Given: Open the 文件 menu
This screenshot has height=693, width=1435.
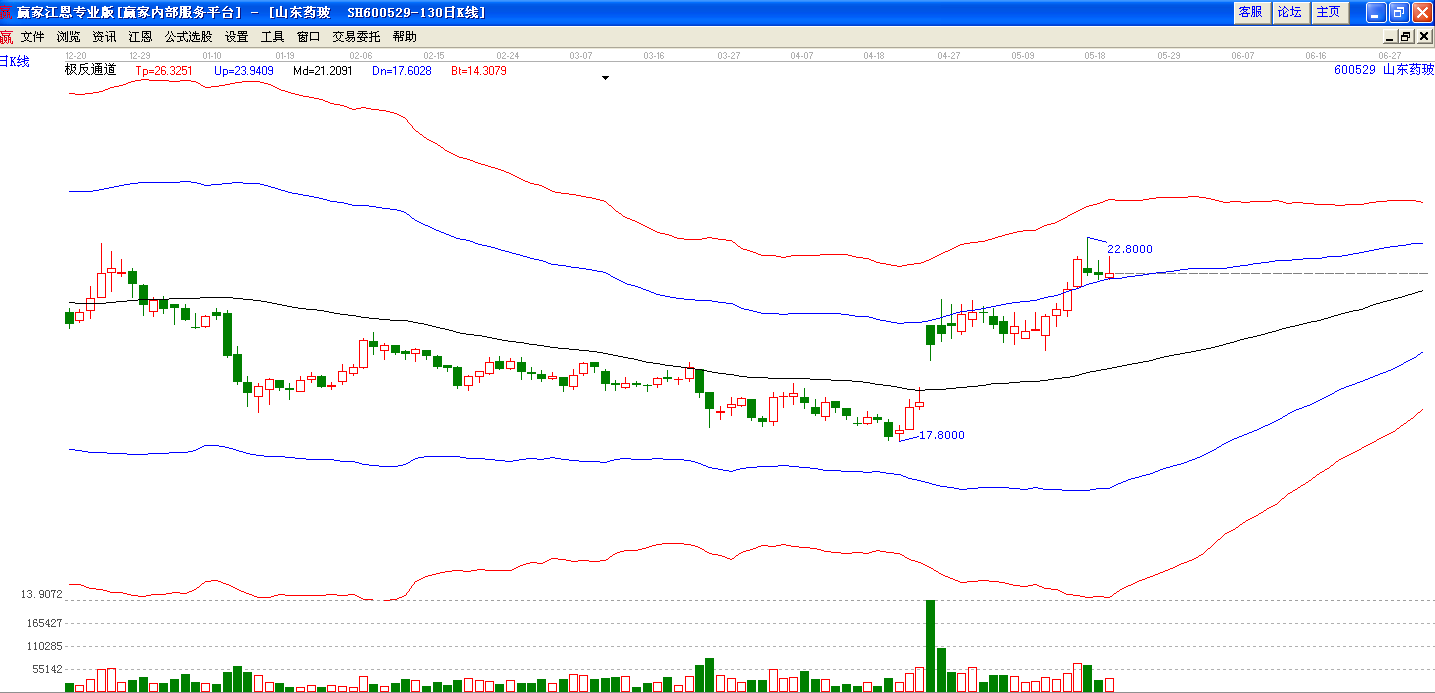Looking at the screenshot, I should [x=33, y=37].
